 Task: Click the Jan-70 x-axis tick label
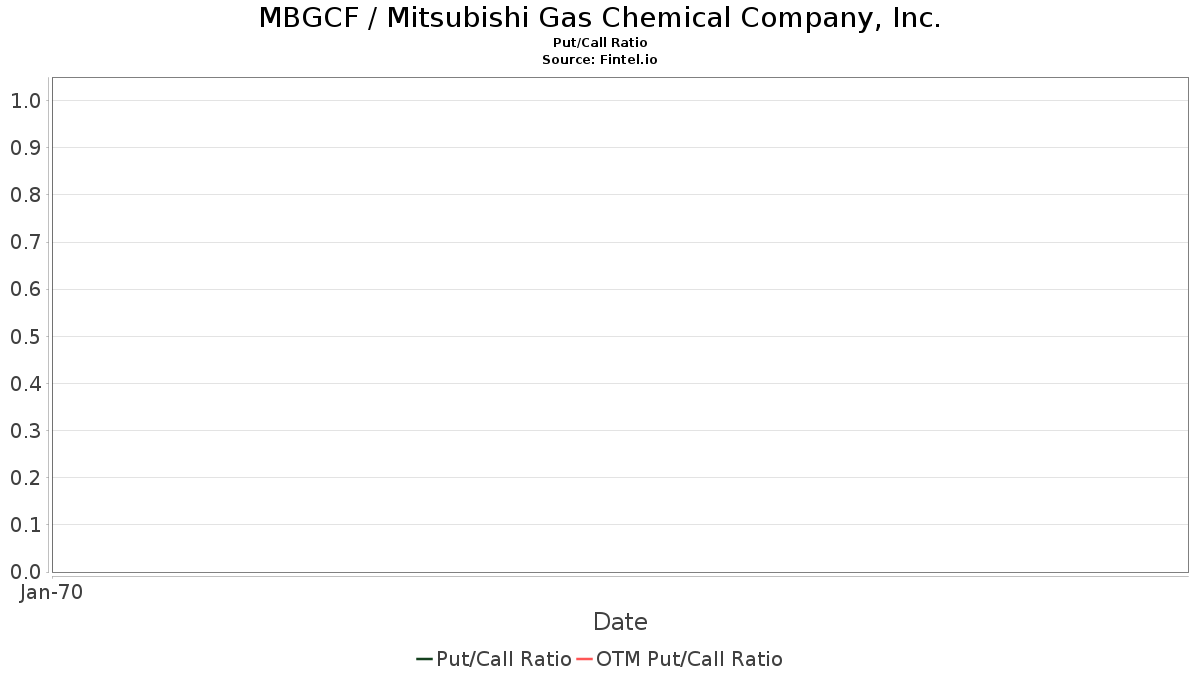(51, 592)
